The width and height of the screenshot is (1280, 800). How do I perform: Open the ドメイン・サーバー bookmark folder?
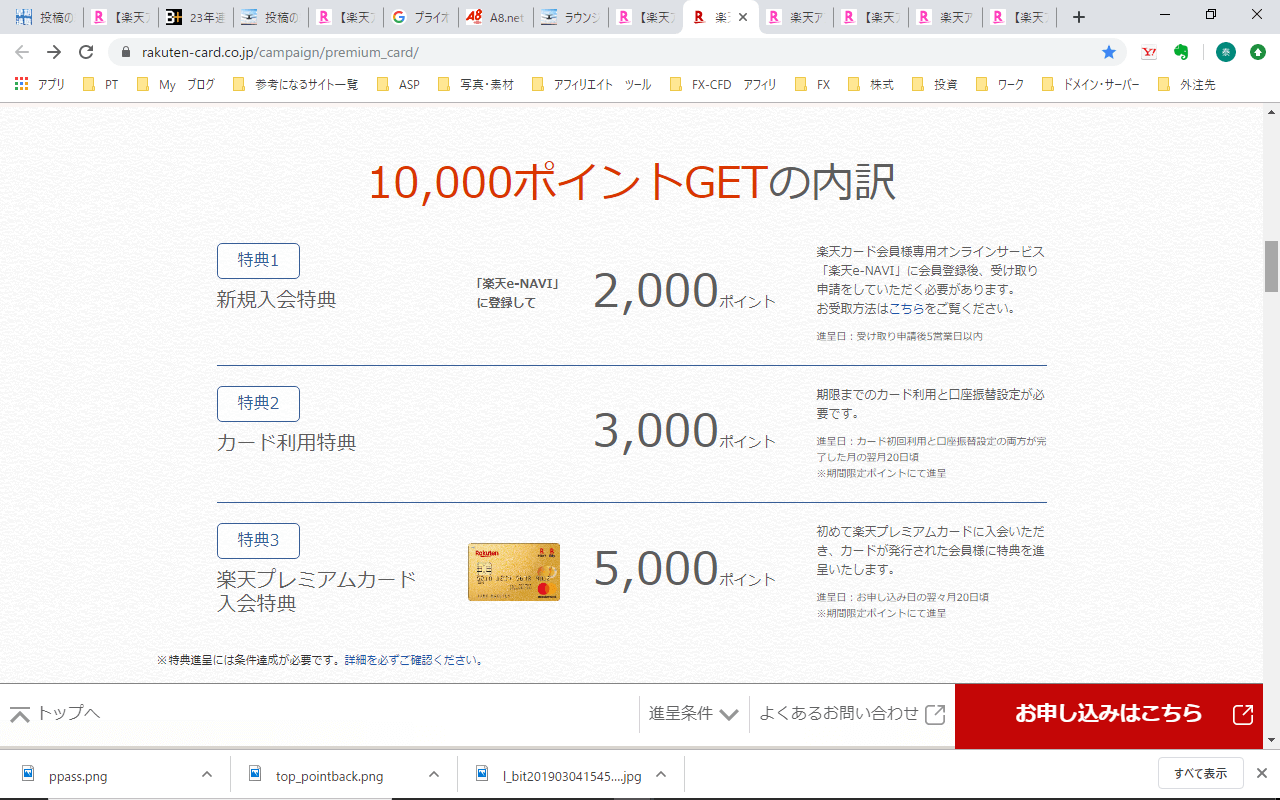1091,85
